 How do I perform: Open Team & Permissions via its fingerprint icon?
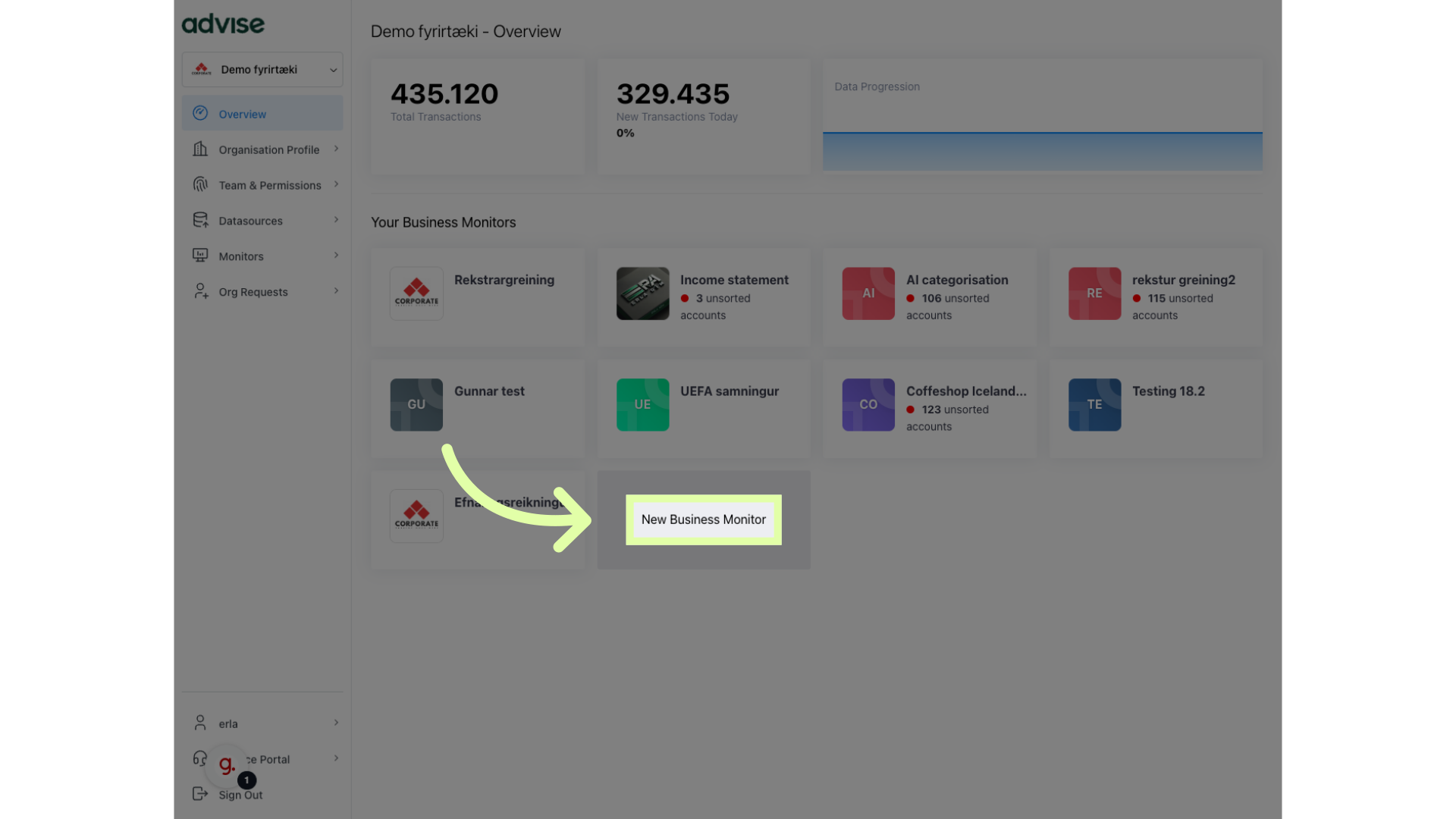pos(199,184)
